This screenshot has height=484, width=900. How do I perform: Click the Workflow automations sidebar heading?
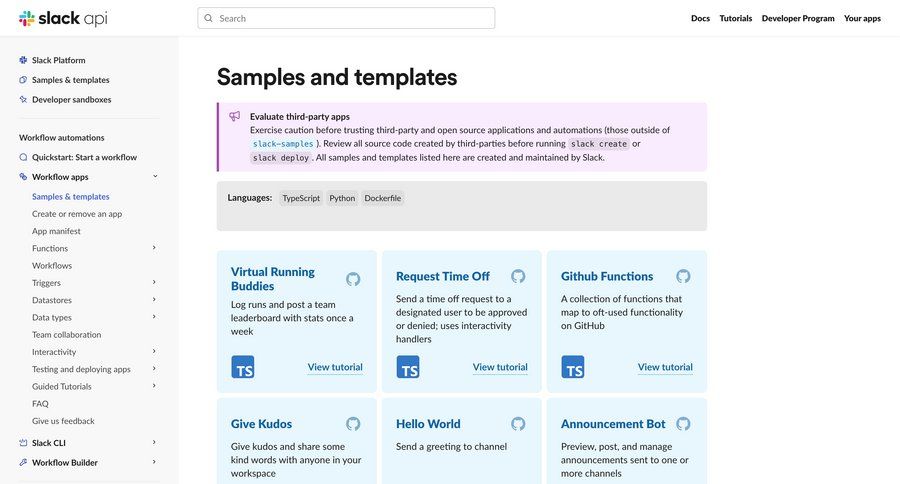pyautogui.click(x=61, y=138)
